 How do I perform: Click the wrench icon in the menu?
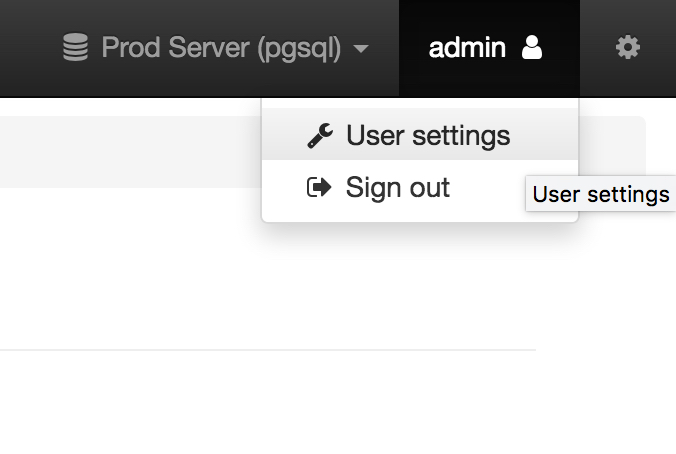(x=320, y=136)
